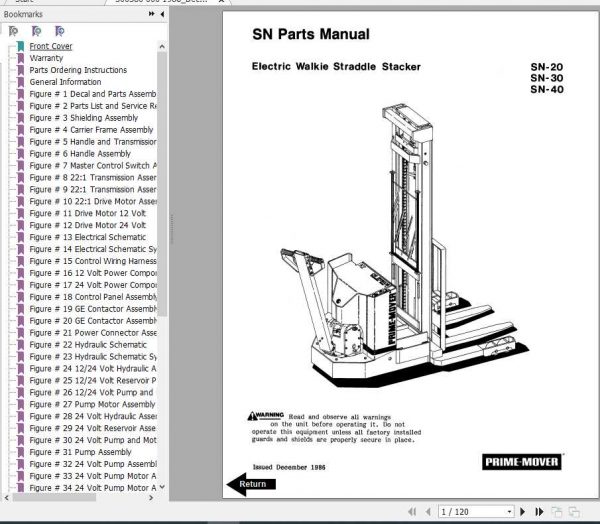The height and width of the screenshot is (524, 600).
Task: Select Figure # 31 Pump Assembly
Action: (x=80, y=452)
